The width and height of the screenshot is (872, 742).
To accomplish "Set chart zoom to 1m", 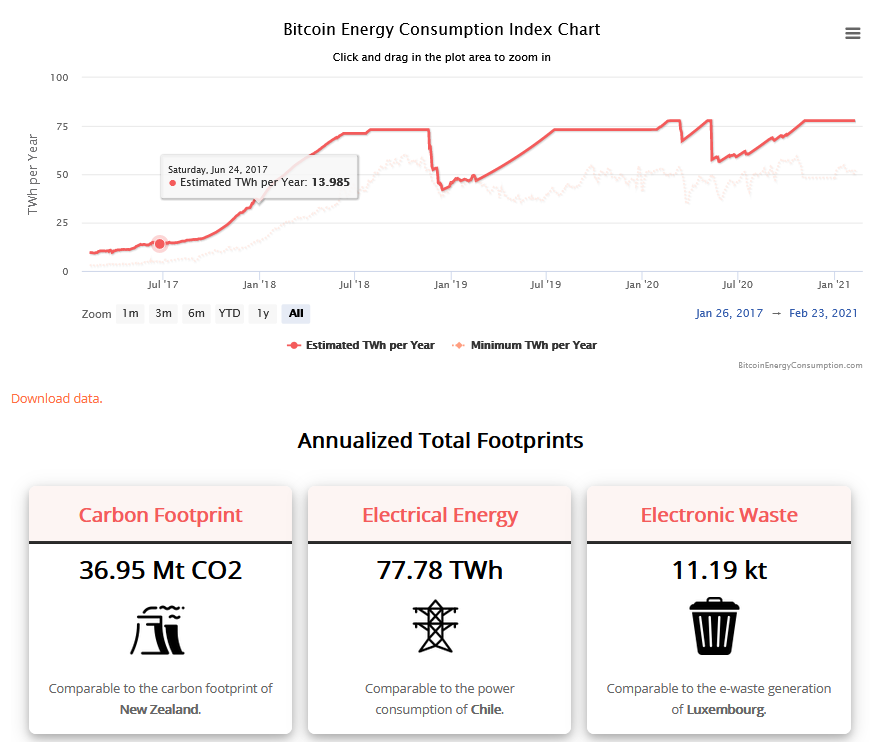I will (x=130, y=314).
